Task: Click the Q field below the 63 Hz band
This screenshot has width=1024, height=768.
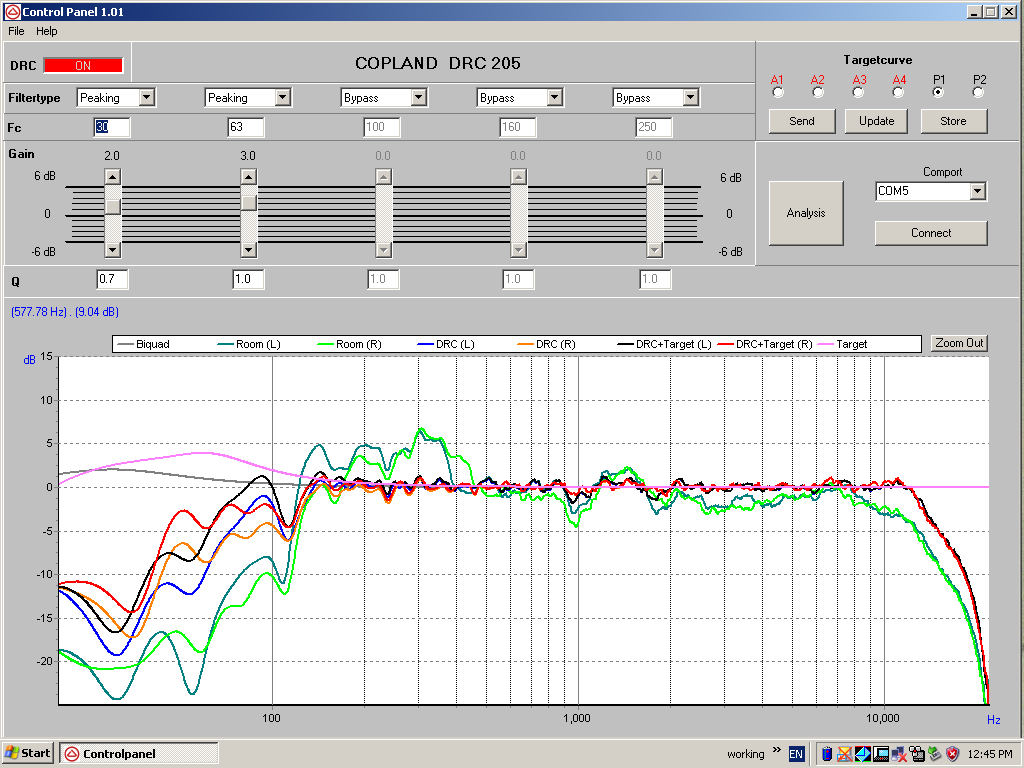Action: click(x=248, y=279)
